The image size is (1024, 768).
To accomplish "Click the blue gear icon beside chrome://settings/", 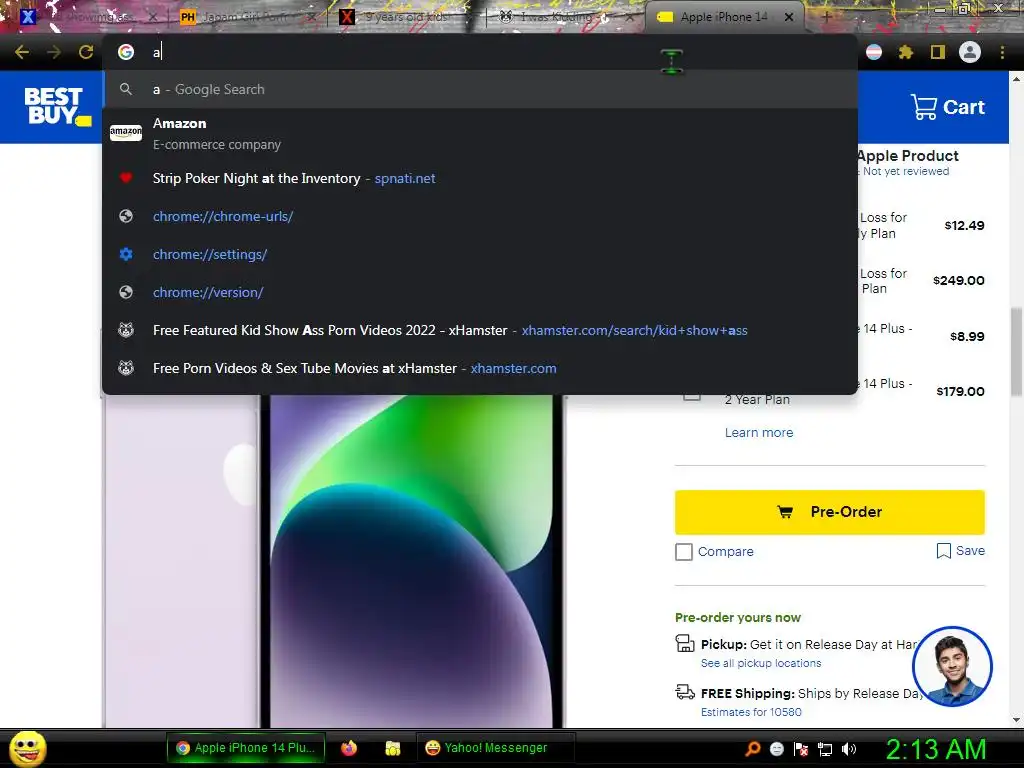I will (x=126, y=254).
